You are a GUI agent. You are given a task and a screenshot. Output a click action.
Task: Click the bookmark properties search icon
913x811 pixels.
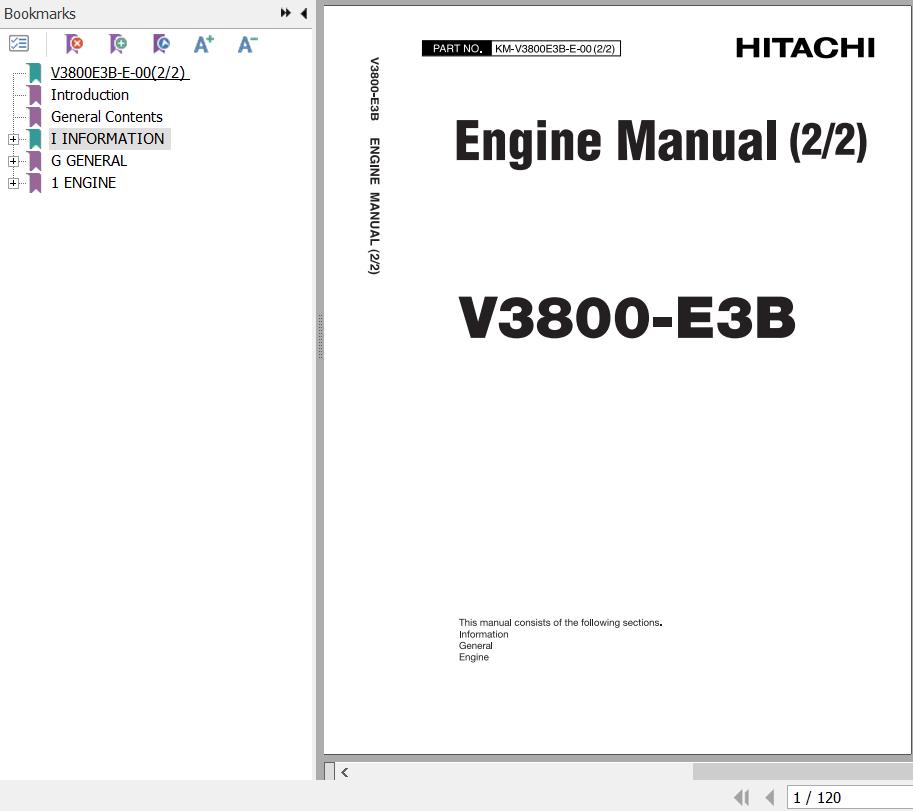[x=161, y=44]
